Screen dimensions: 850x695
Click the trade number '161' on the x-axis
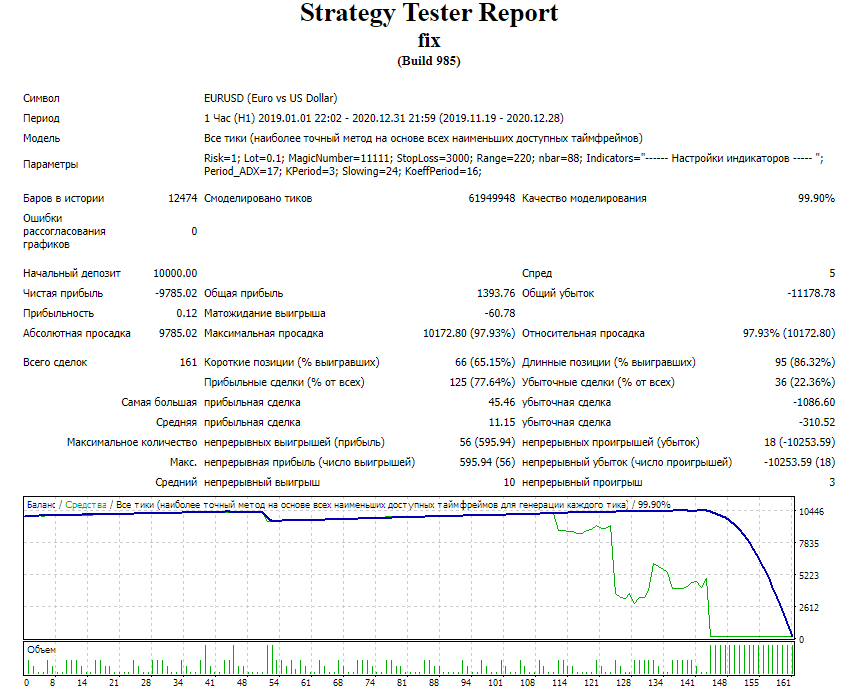783,683
